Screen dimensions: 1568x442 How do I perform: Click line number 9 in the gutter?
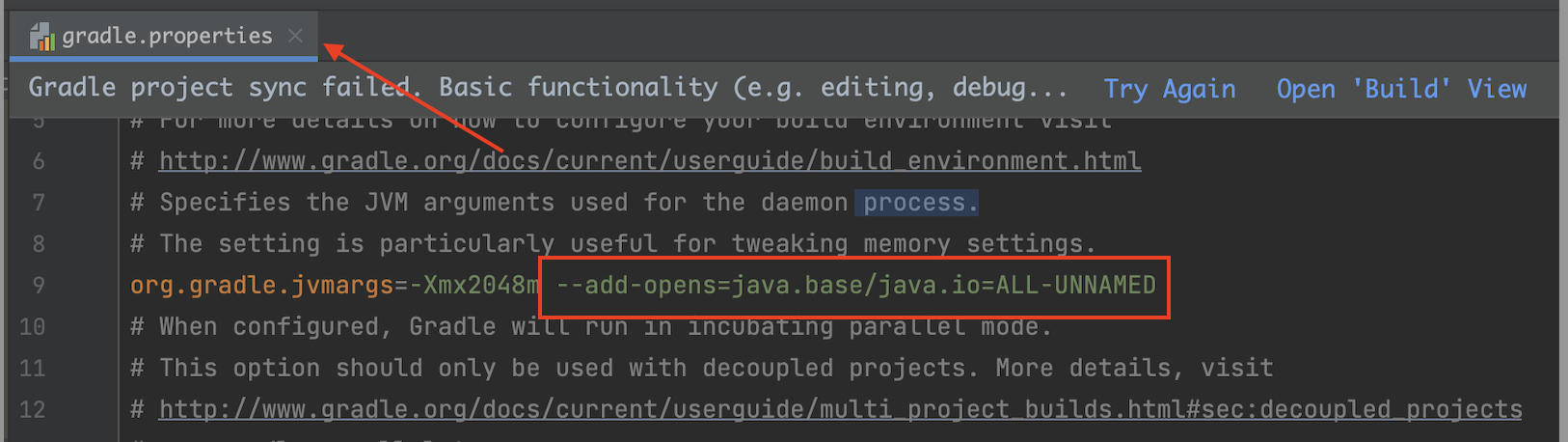(39, 286)
